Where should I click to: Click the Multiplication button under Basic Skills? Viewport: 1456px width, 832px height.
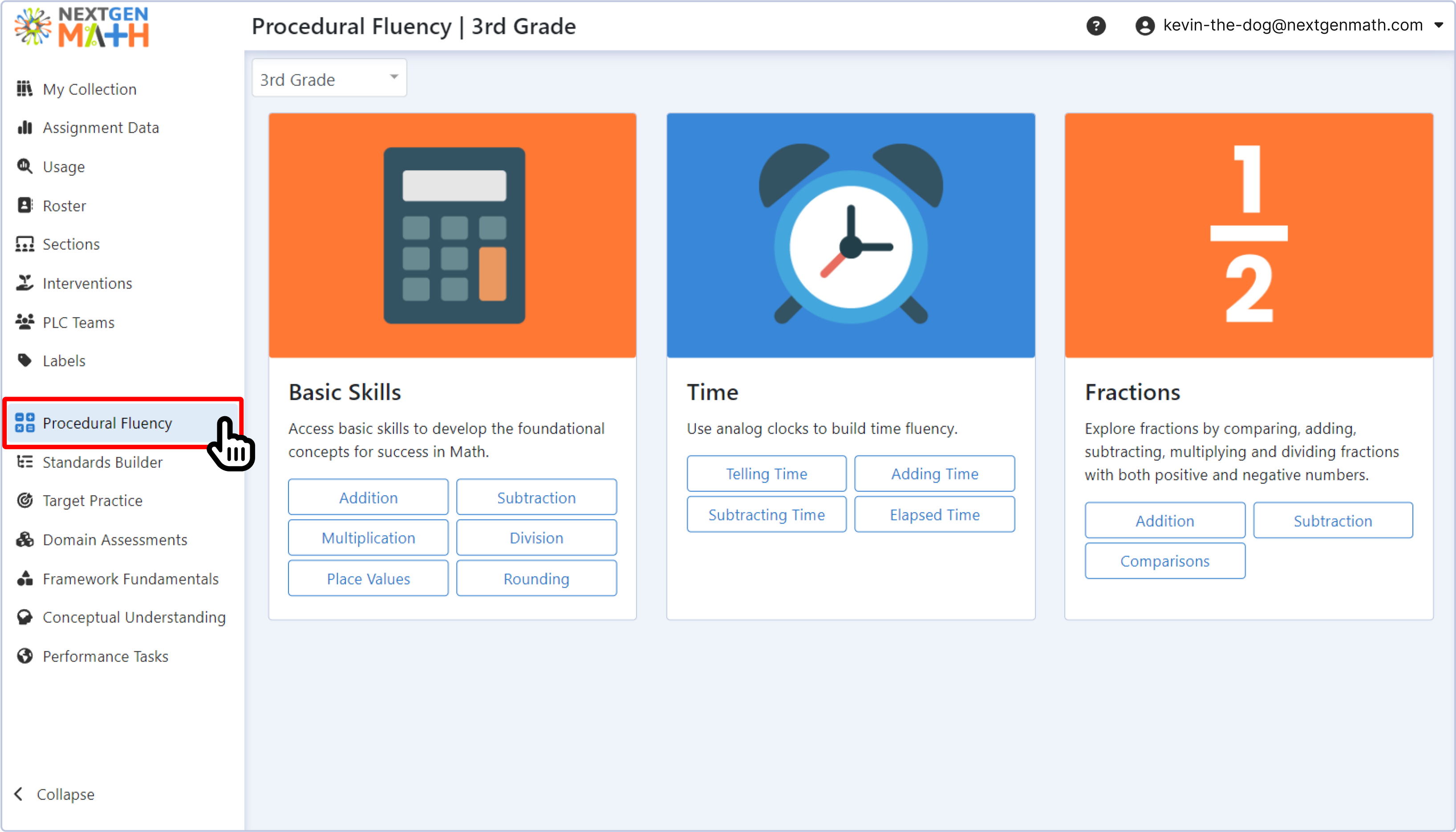(368, 538)
